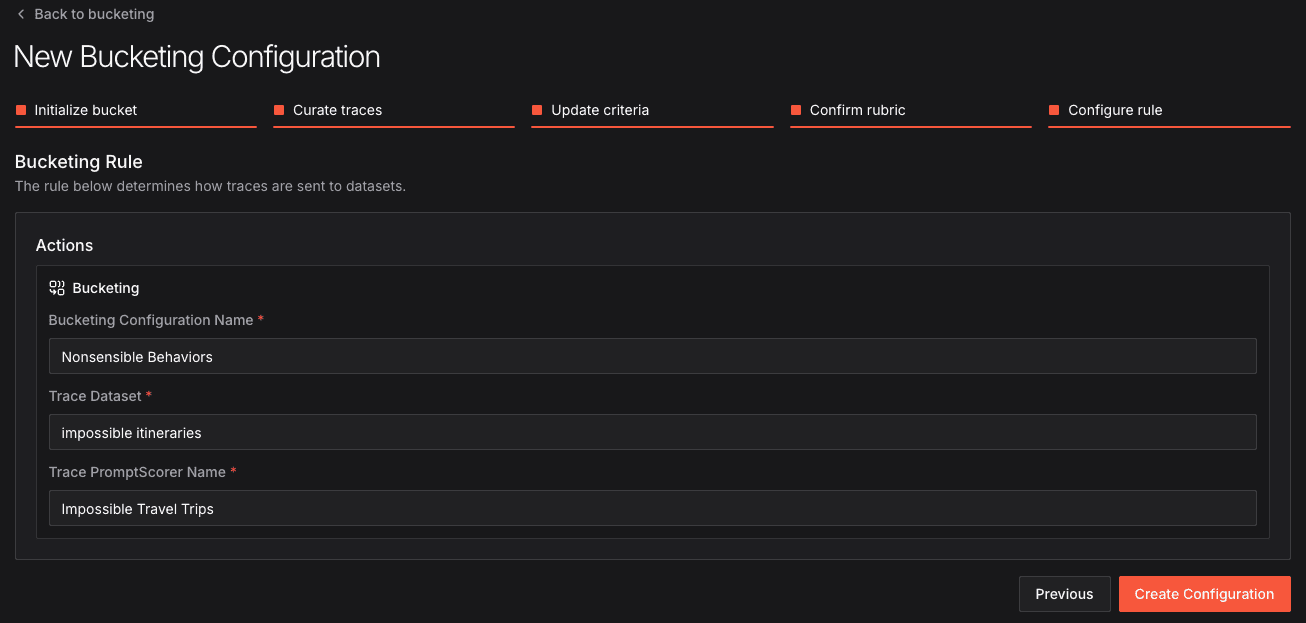Click the Bucketing Configuration Name field

pos(652,356)
